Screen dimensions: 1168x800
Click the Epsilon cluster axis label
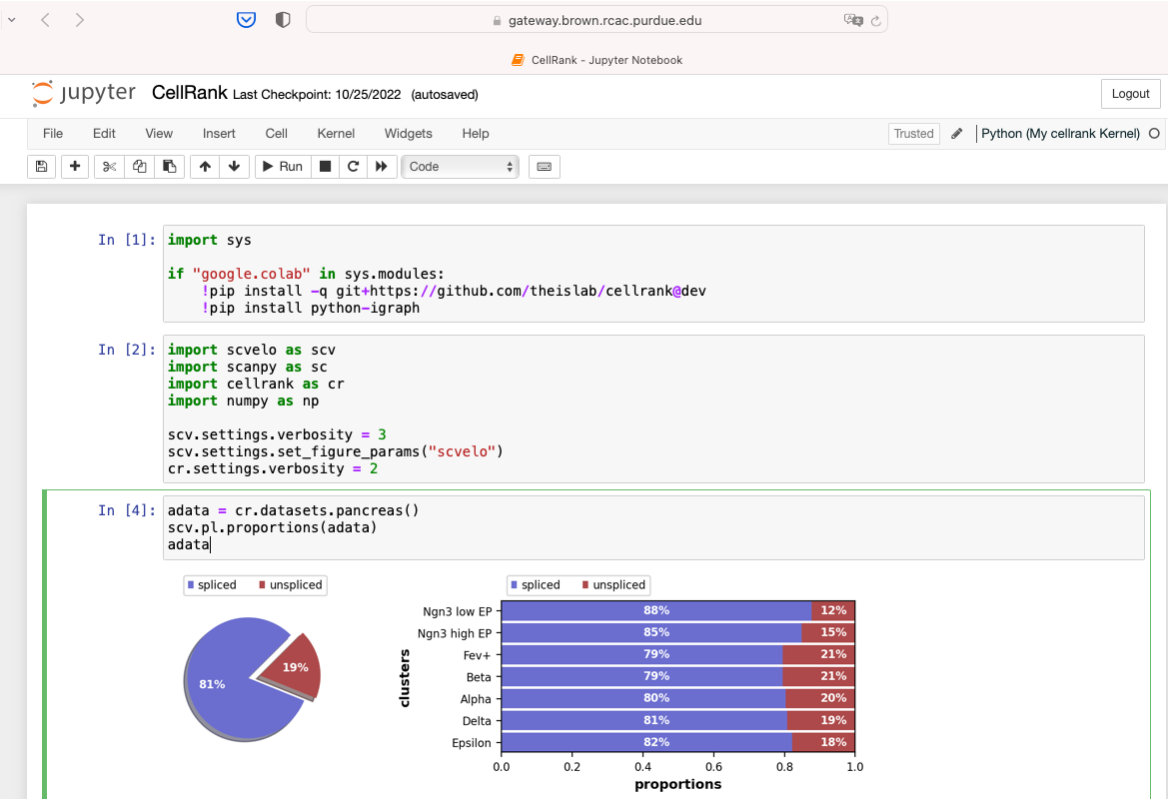pos(472,743)
